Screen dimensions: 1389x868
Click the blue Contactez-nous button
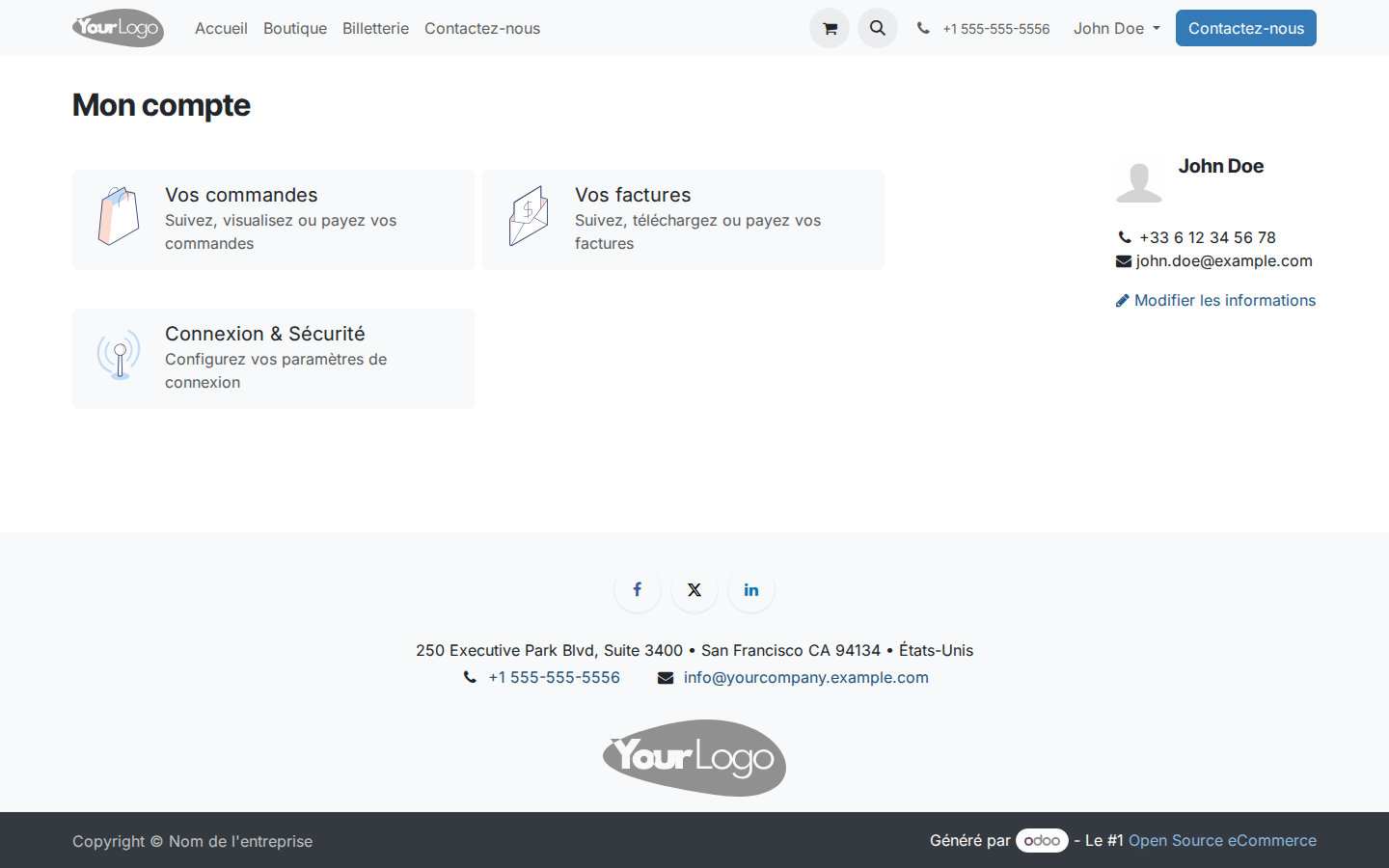point(1246,28)
